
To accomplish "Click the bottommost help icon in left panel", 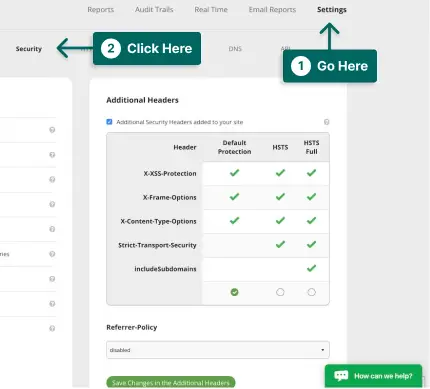I will click(52, 328).
